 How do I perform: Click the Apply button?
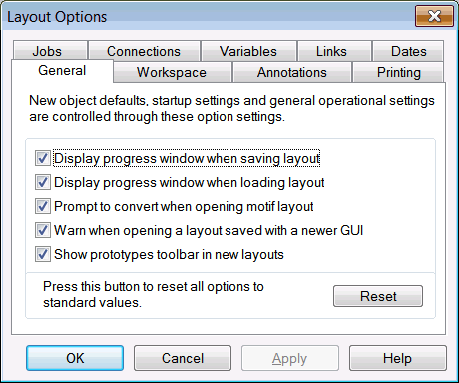pos(290,358)
